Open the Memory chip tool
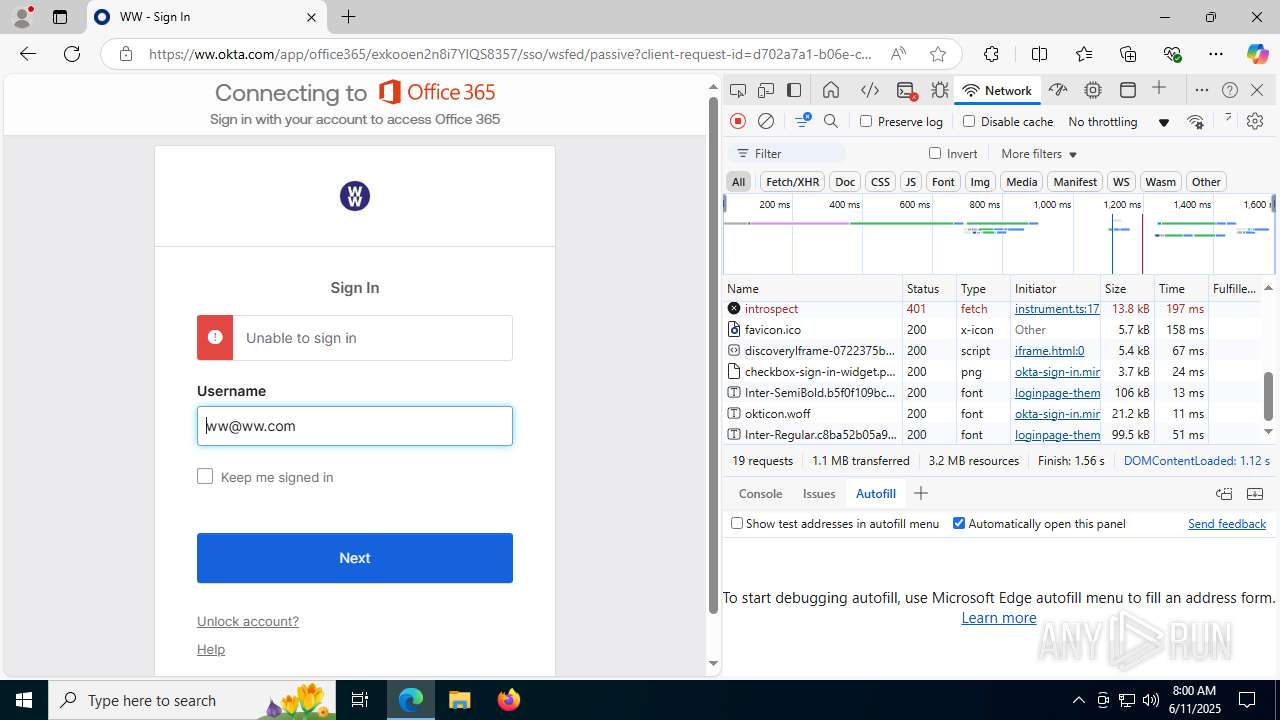The width and height of the screenshot is (1280, 720). (1093, 90)
